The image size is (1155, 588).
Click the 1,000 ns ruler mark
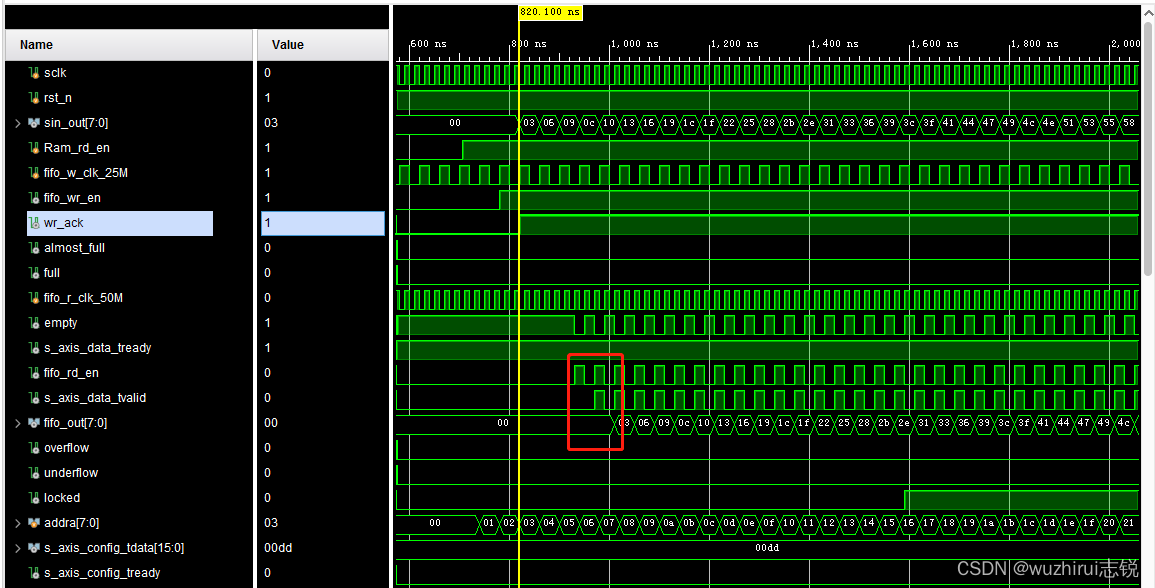click(637, 43)
